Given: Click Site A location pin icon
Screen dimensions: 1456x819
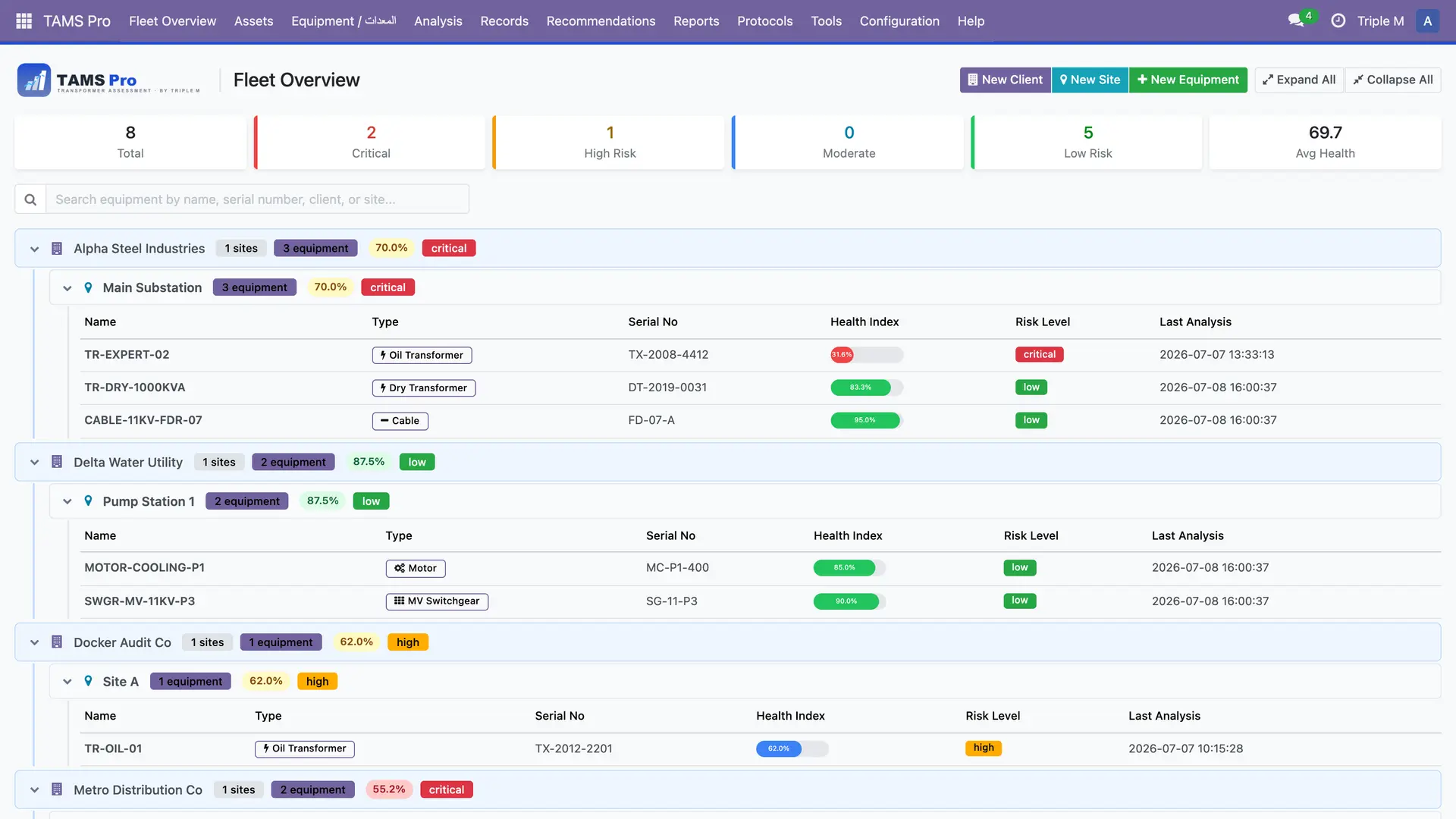Looking at the screenshot, I should 88,682.
